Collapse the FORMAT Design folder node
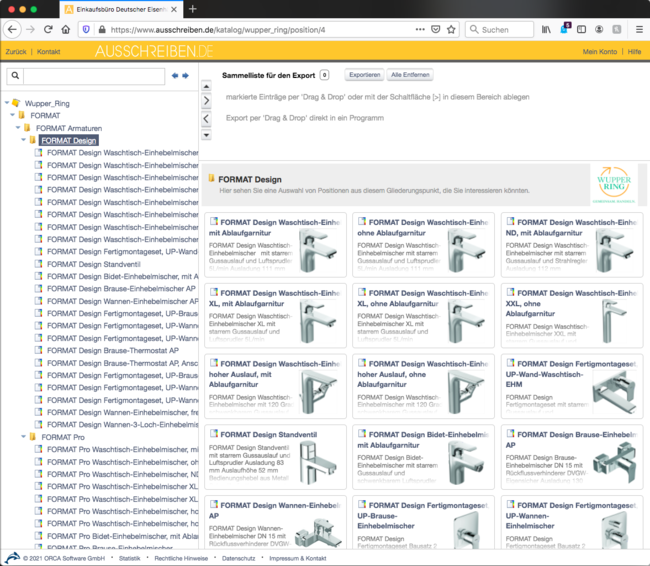 coord(24,140)
